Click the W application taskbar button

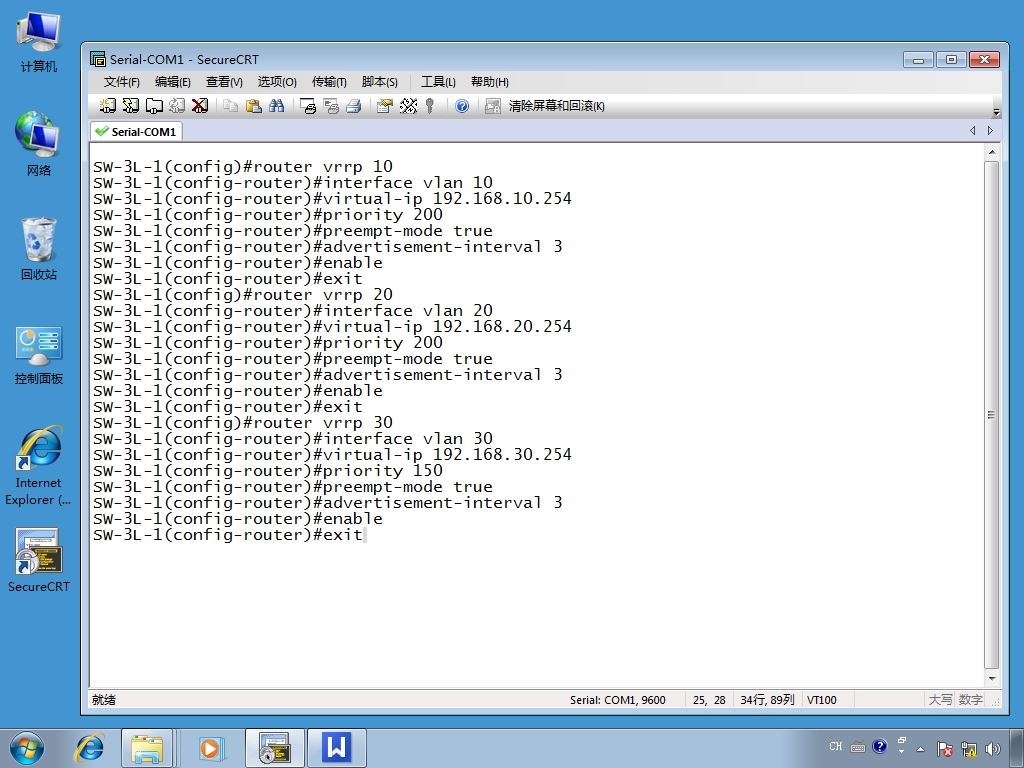(x=337, y=748)
